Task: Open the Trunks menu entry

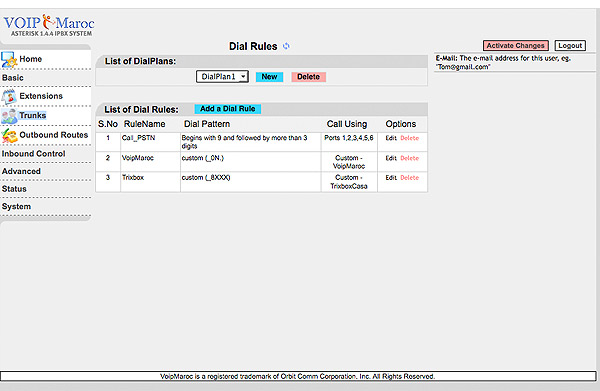Action: (x=33, y=115)
